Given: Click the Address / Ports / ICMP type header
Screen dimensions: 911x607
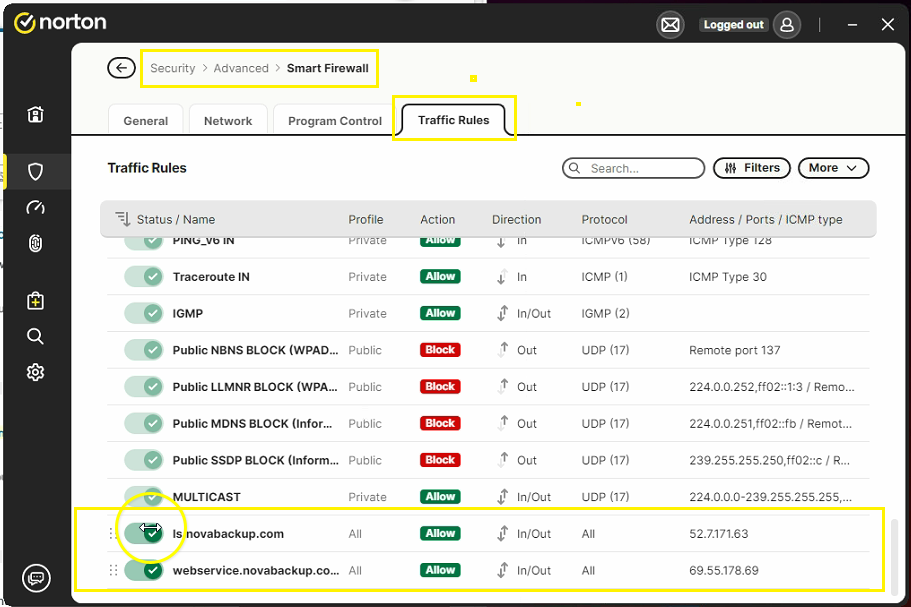Looking at the screenshot, I should coord(766,219).
